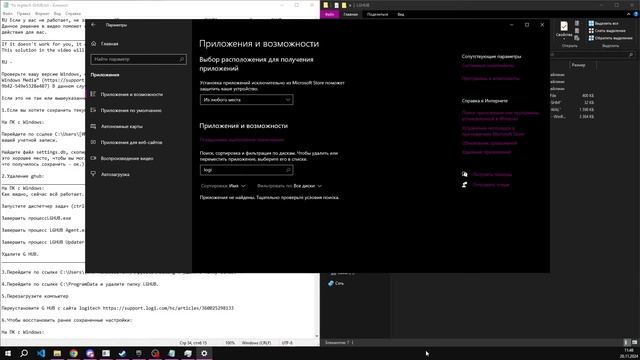Viewport: 640px width, 360px height.
Task: Open the Получить помощь link
Action: (x=492, y=174)
